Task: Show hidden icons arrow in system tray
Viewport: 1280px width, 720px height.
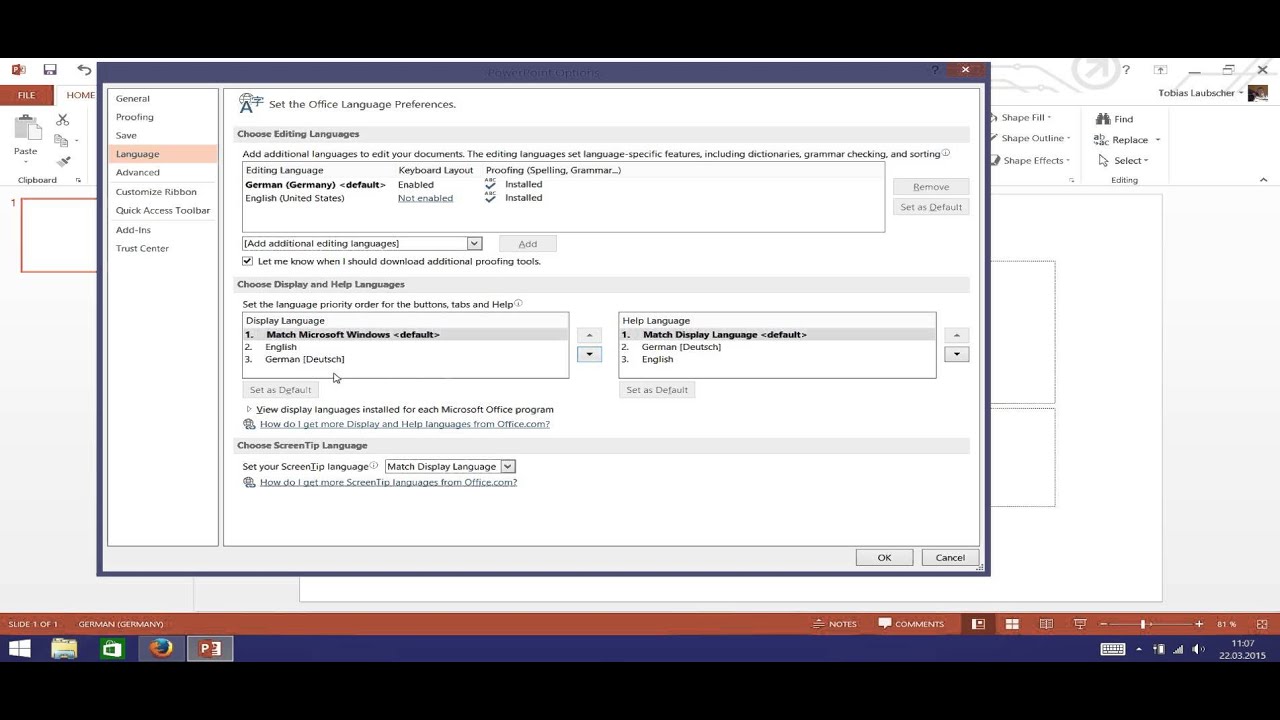Action: [x=1139, y=649]
